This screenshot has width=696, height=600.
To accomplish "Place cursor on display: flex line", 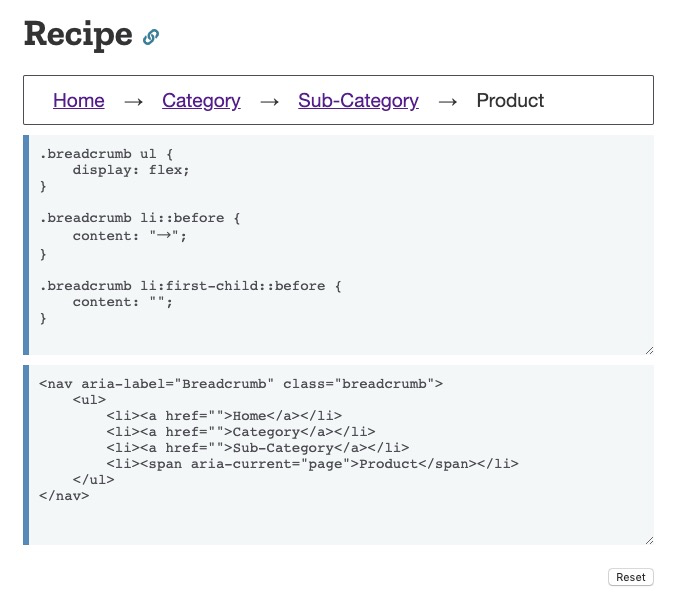I will click(131, 170).
